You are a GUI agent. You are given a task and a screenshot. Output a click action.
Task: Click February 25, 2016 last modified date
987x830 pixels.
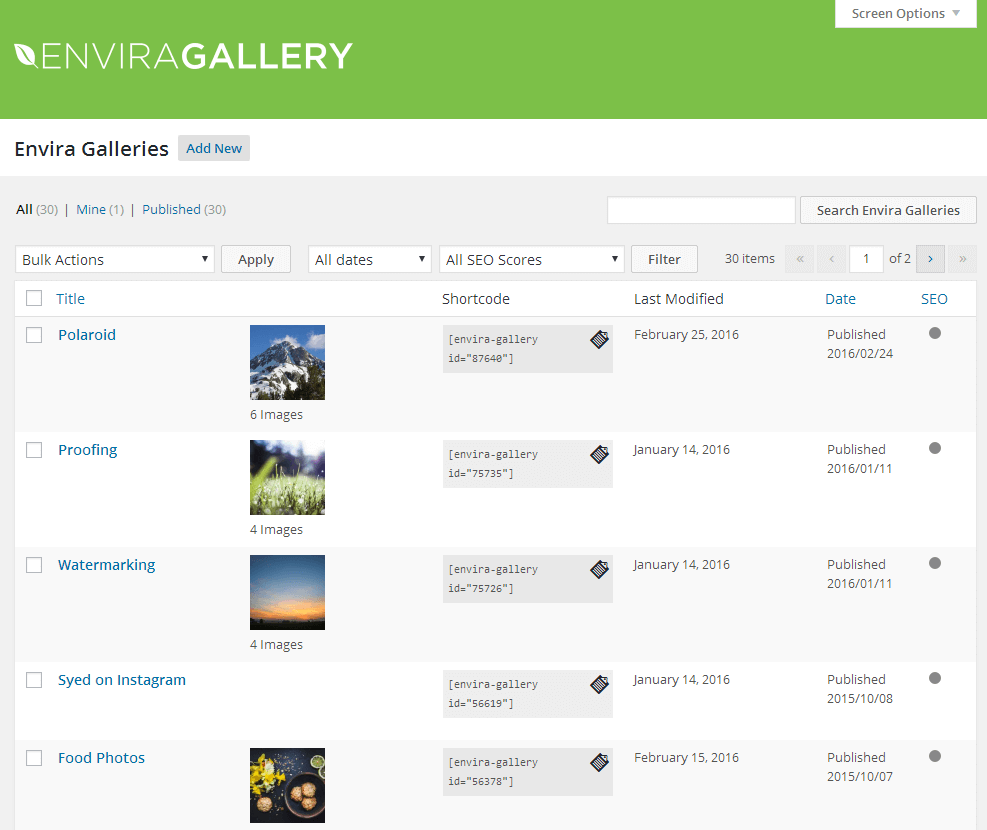pyautogui.click(x=686, y=335)
